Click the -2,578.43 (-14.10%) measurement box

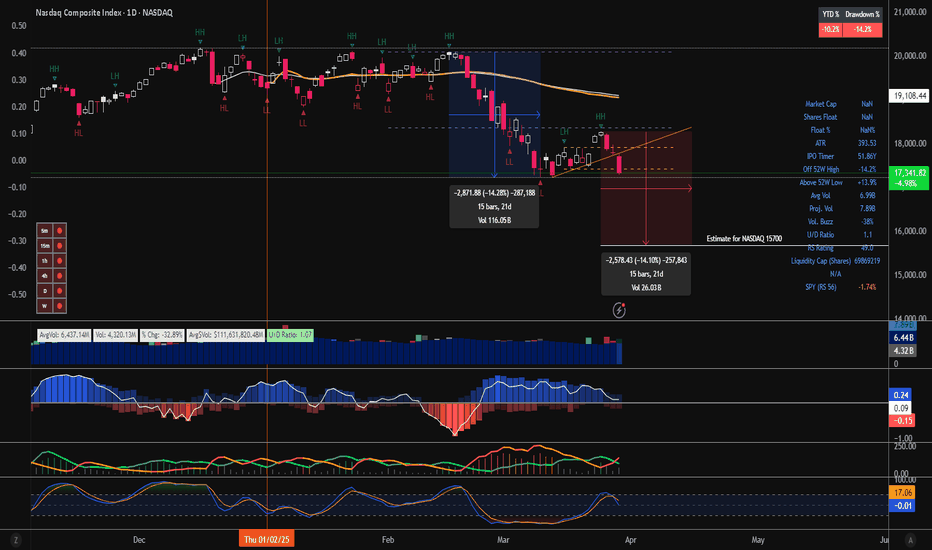646,274
